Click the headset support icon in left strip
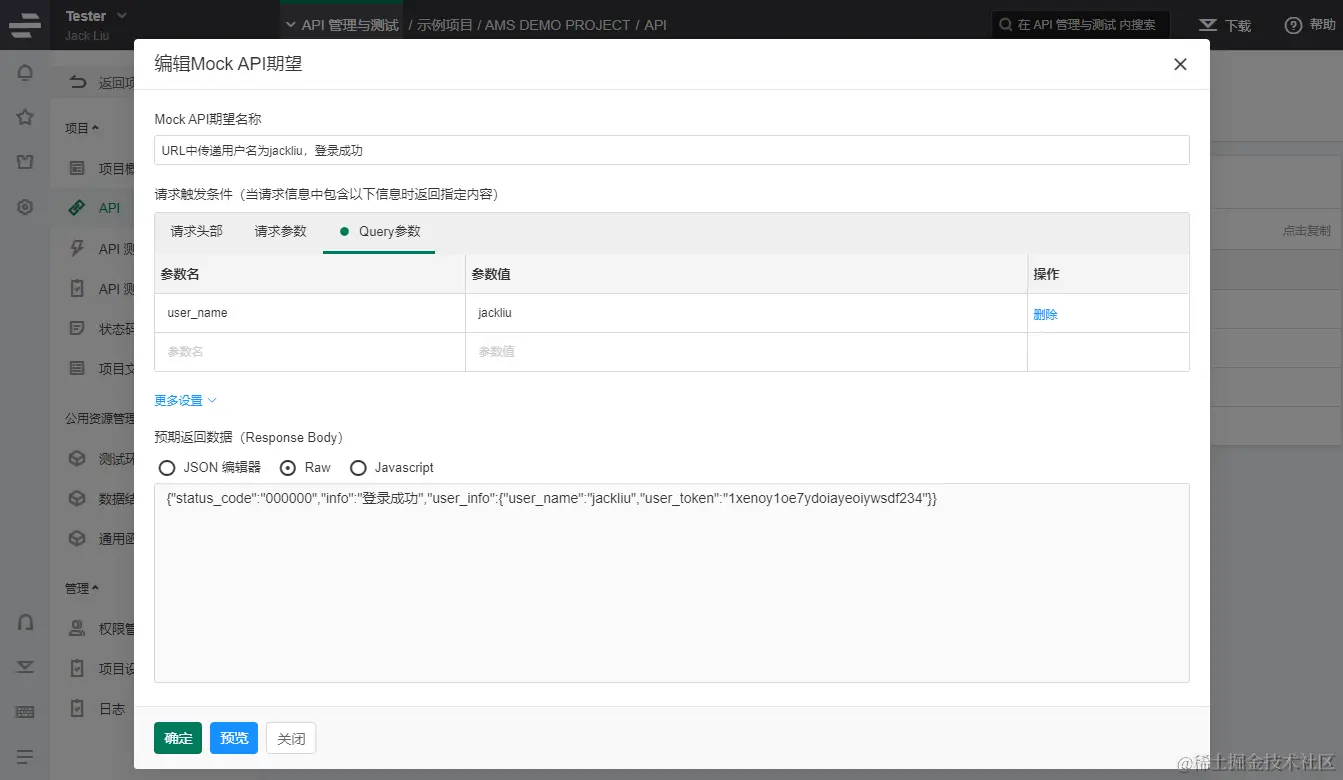The image size is (1343, 780). [25, 622]
